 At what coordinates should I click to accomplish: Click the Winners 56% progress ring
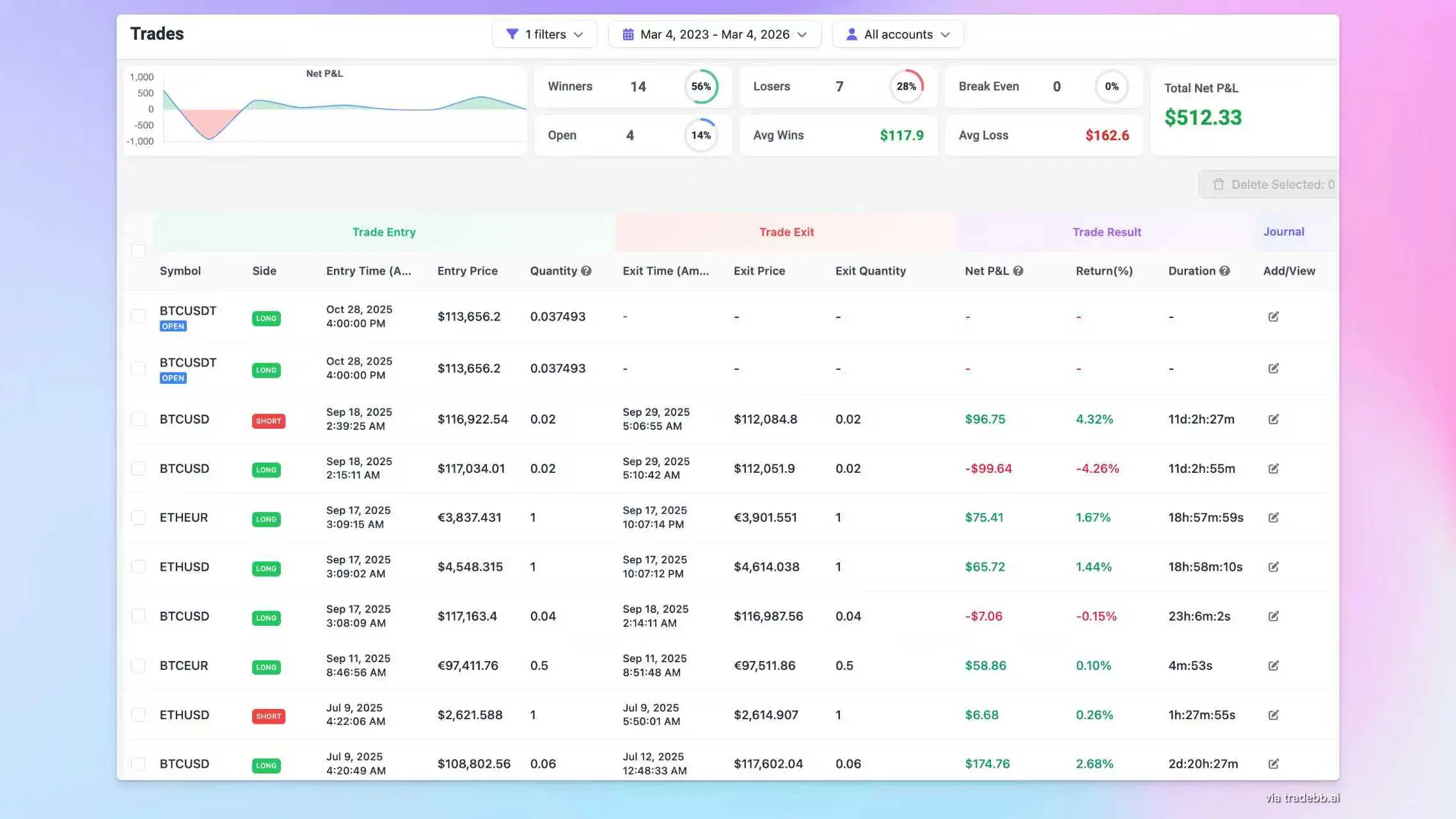[x=700, y=86]
